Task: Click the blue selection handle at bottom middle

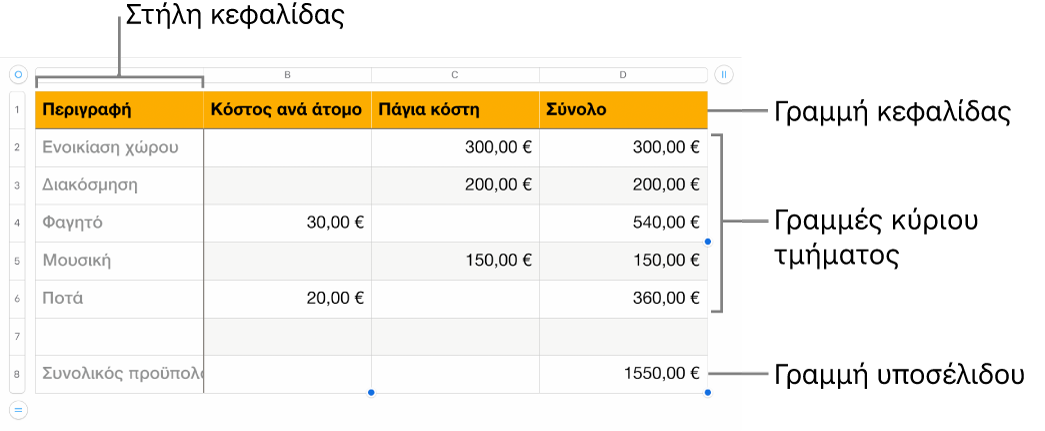Action: click(x=371, y=393)
